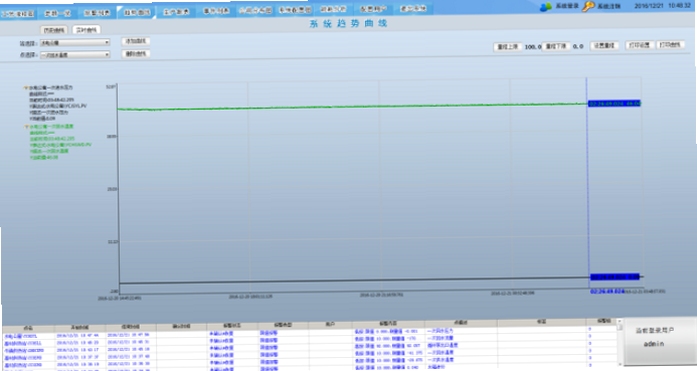This screenshot has height=371, width=697.
Task: Open the 报警列表 top navigation tab
Action: pyautogui.click(x=97, y=13)
